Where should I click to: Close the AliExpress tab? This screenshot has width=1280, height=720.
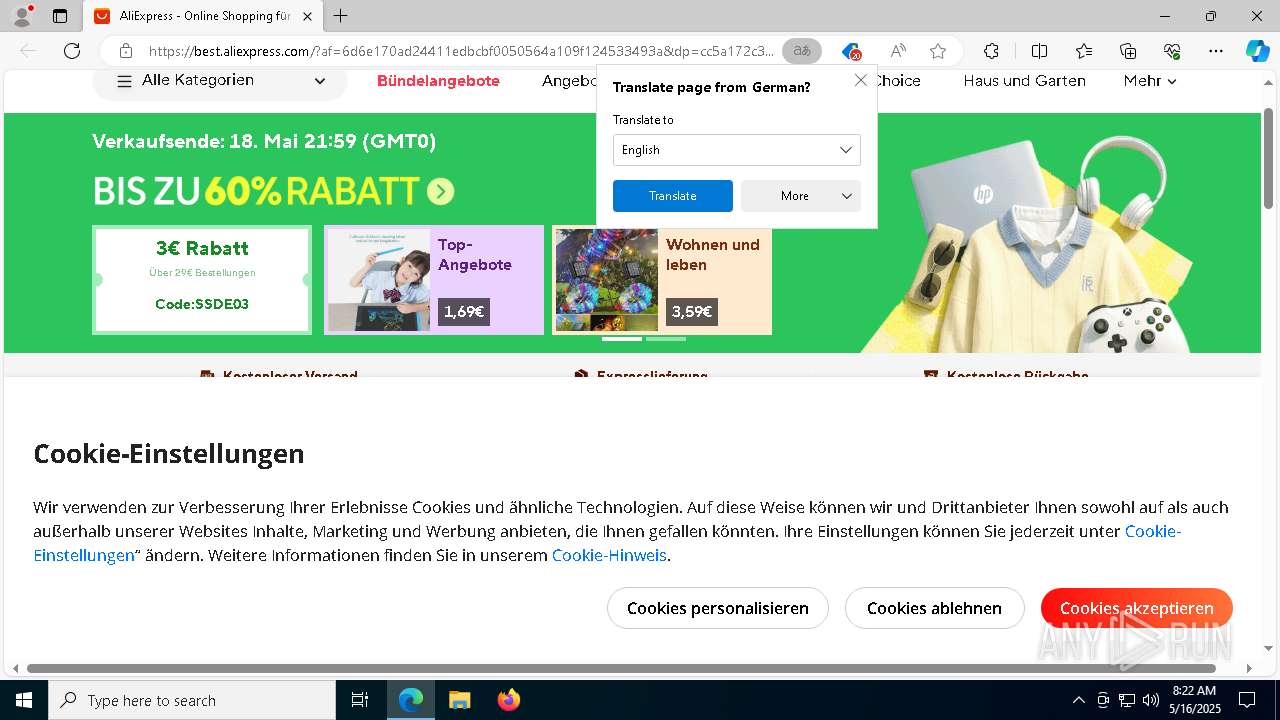(308, 16)
